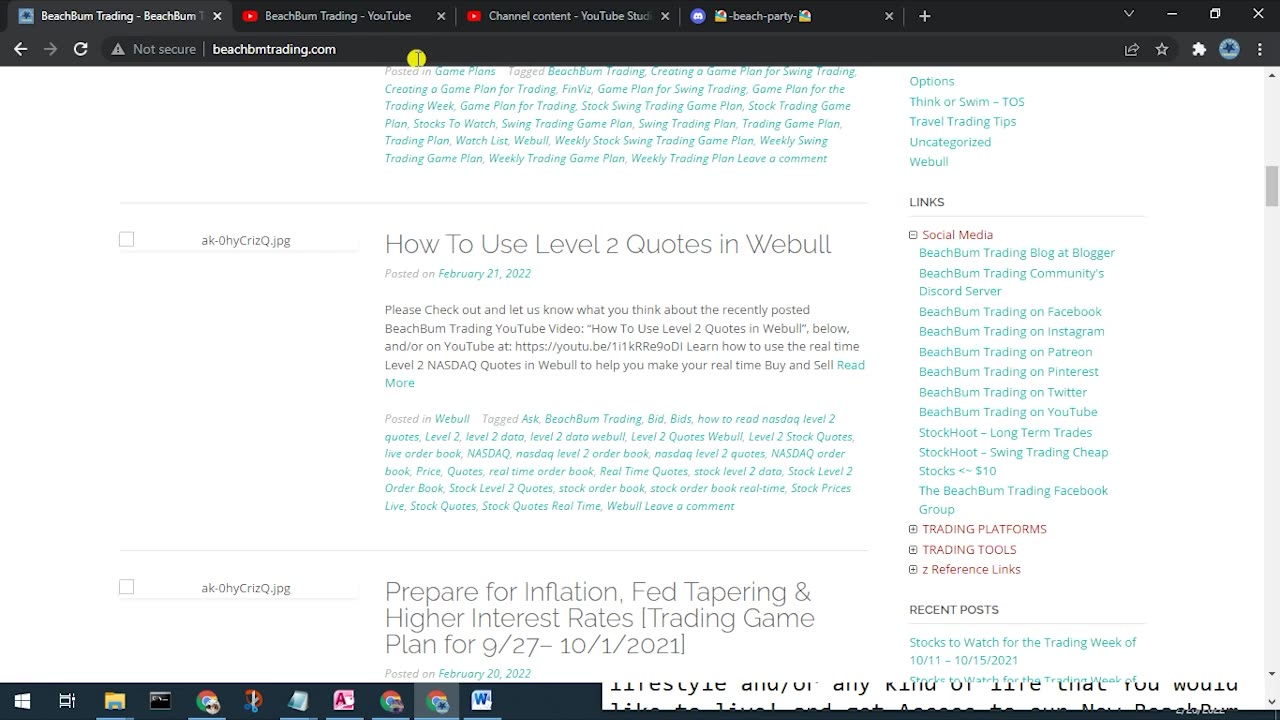Go back using the browser back arrow
The image size is (1280, 720).
click(20, 49)
